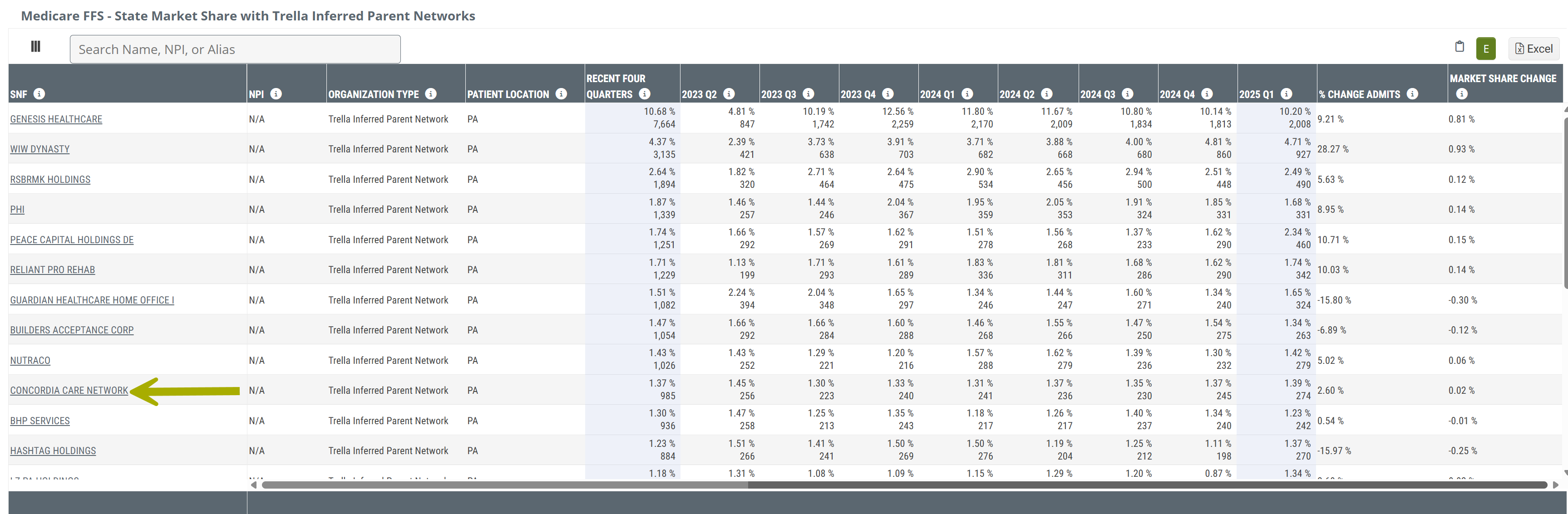Click the Search Name, NPI, or Alias field
The width and height of the screenshot is (1568, 514).
click(x=235, y=49)
